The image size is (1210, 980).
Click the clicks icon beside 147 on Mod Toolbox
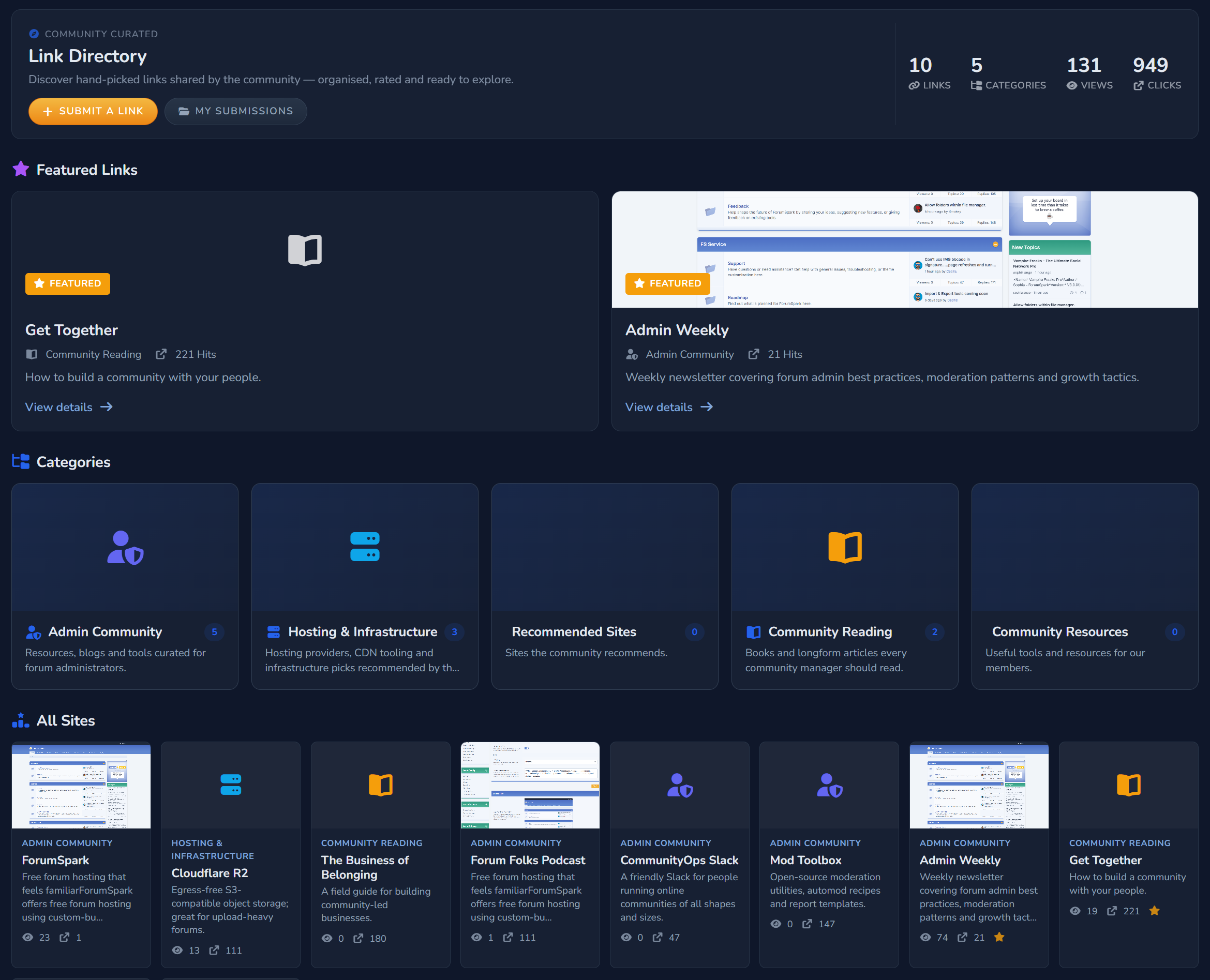[x=808, y=924]
